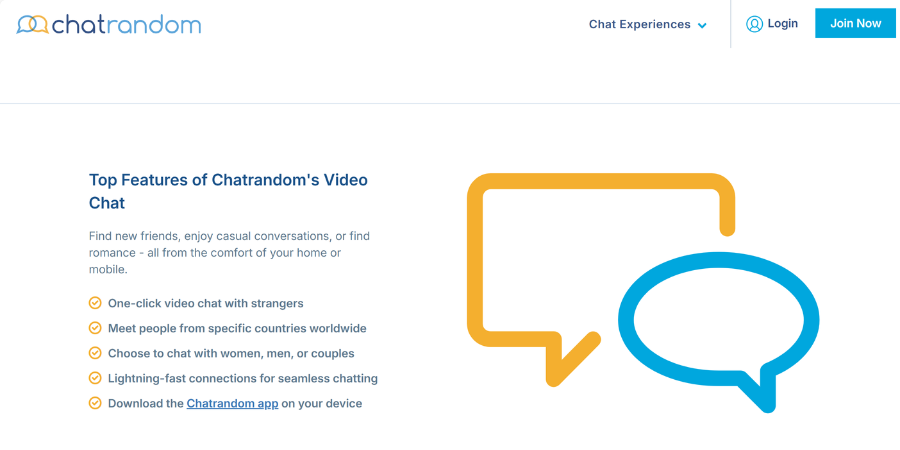Open the Chat Experiences menu

639,24
